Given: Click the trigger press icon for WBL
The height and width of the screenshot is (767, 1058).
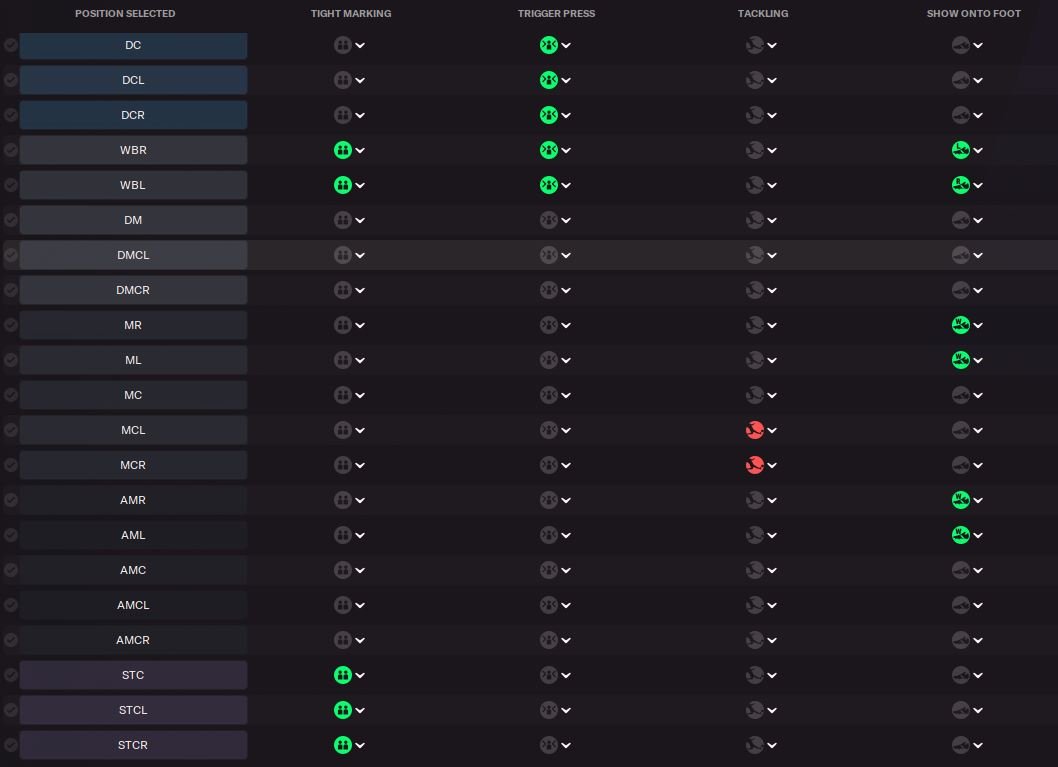Looking at the screenshot, I should 548,185.
